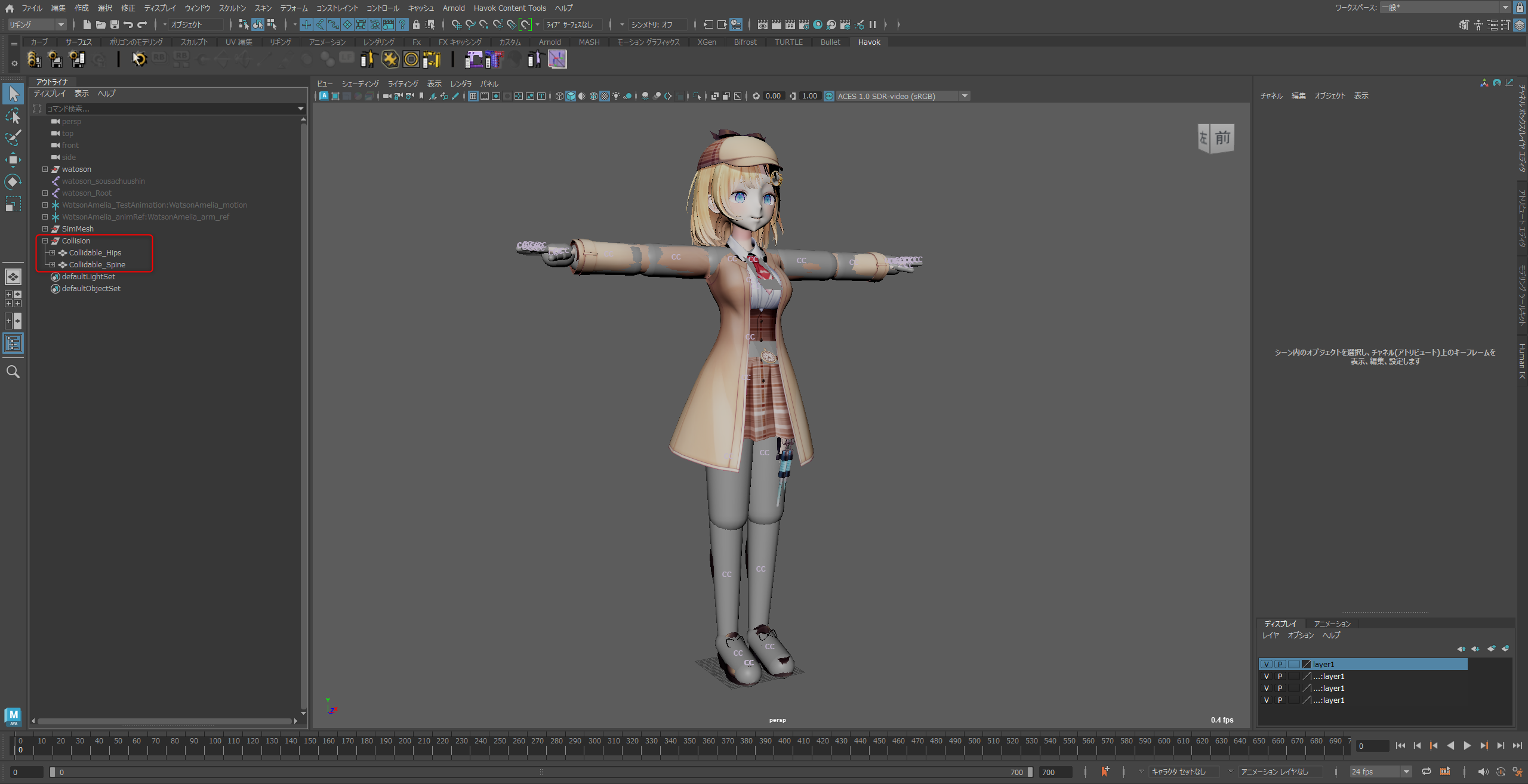The height and width of the screenshot is (784, 1528).
Task: Click the new scene file icon
Action: [x=87, y=24]
